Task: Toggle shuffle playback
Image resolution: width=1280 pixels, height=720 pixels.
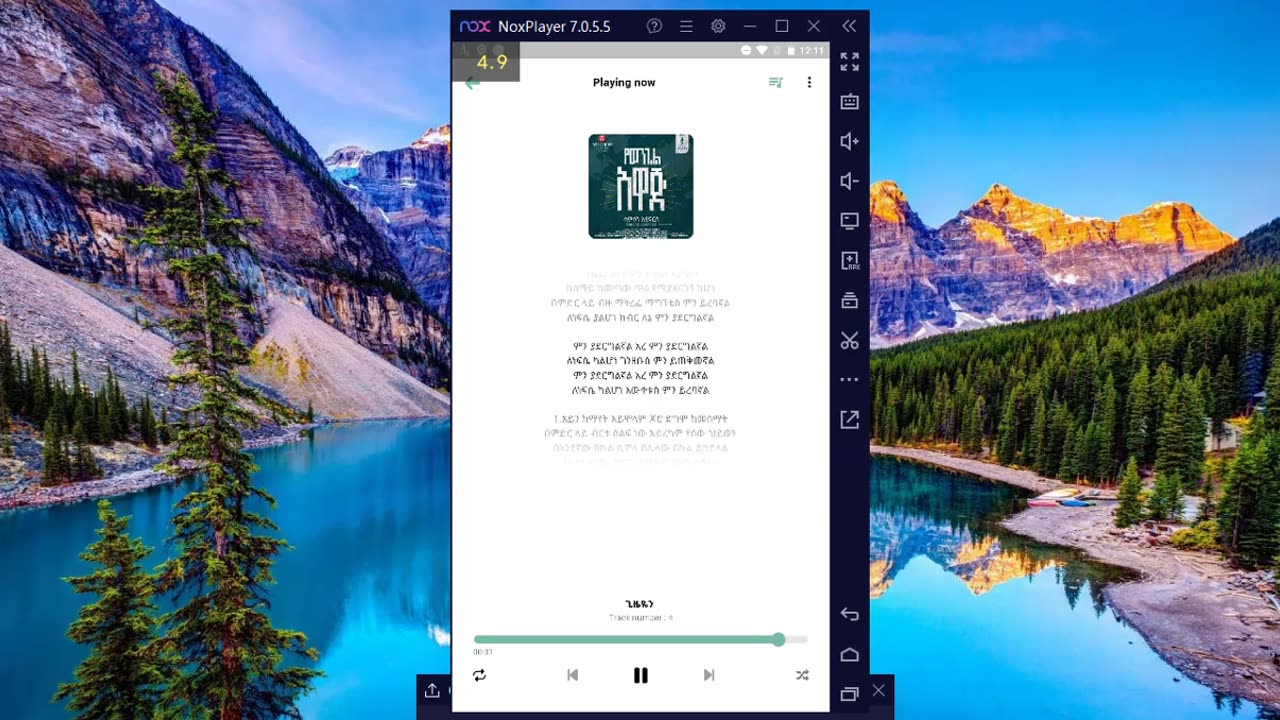Action: [x=802, y=675]
